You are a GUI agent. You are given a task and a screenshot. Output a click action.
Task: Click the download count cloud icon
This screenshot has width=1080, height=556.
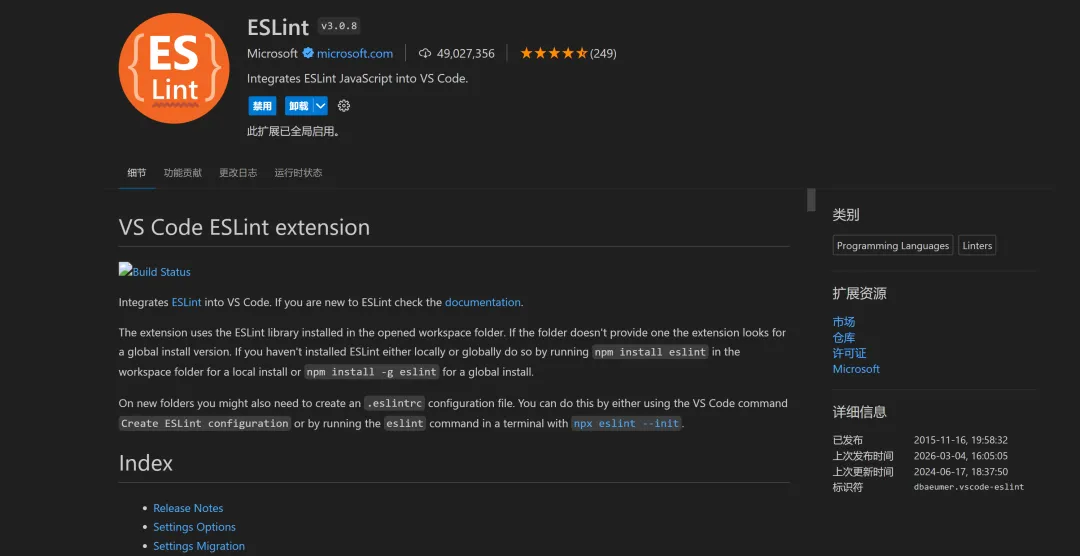425,53
